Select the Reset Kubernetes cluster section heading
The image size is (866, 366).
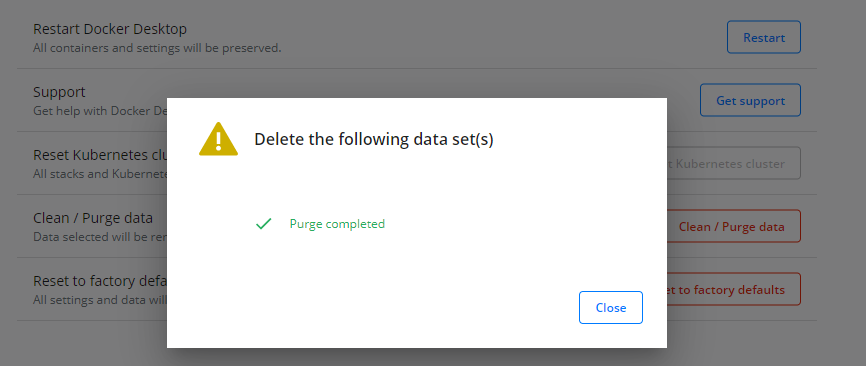pos(100,155)
